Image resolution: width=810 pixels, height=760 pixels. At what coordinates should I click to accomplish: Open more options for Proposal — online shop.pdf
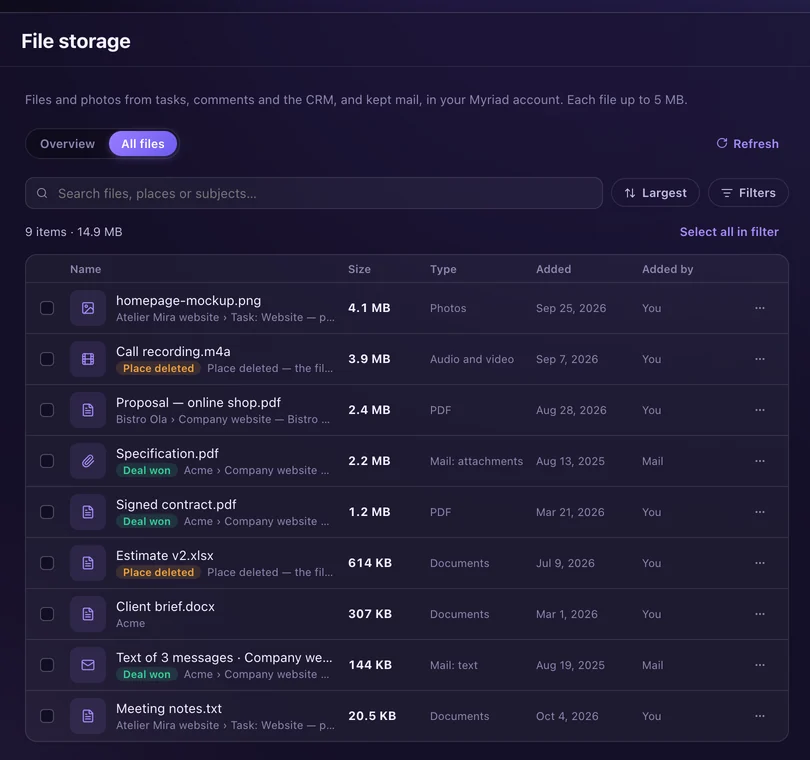pos(759,410)
